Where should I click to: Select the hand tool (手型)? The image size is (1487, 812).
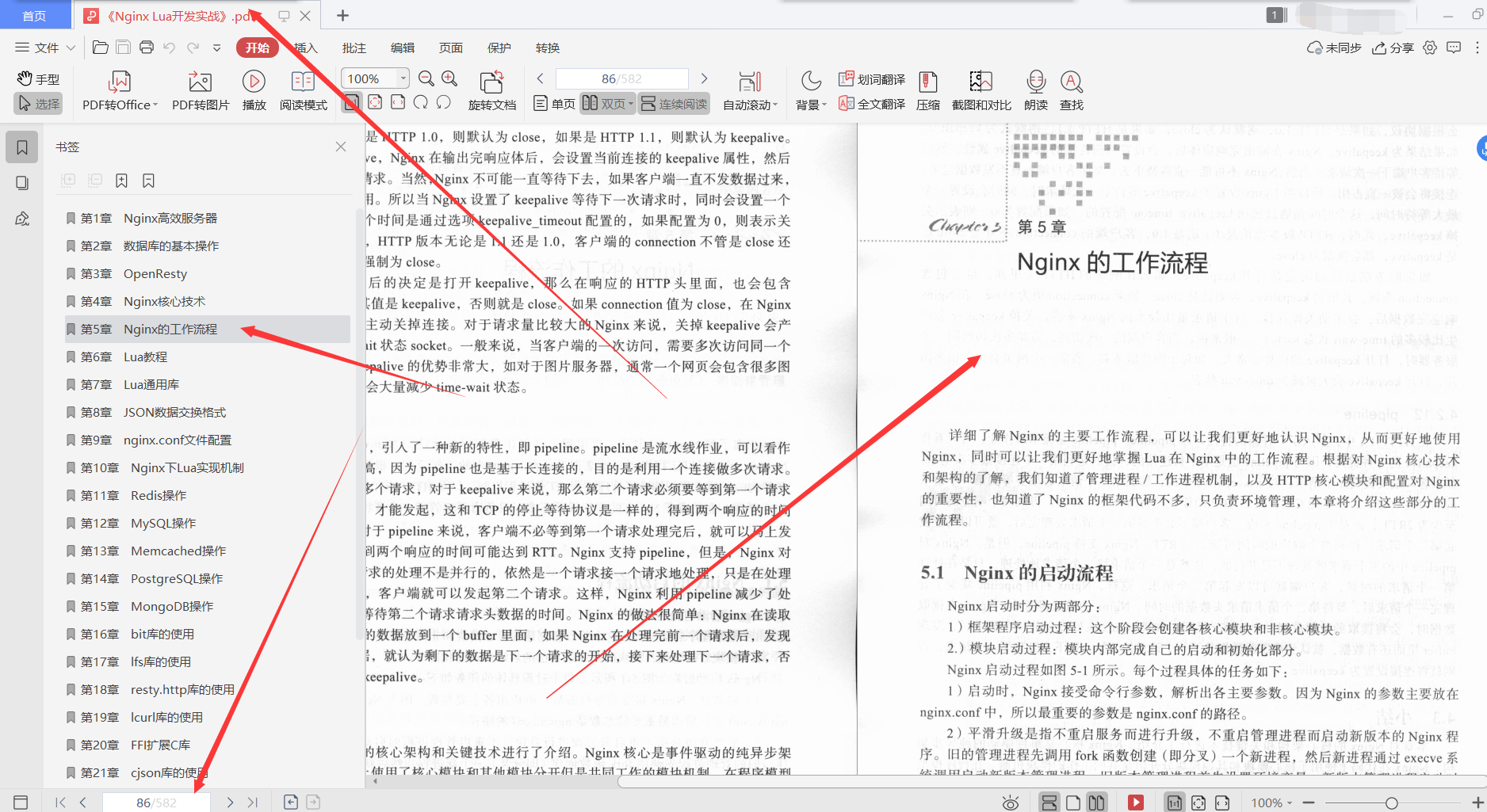pyautogui.click(x=38, y=78)
